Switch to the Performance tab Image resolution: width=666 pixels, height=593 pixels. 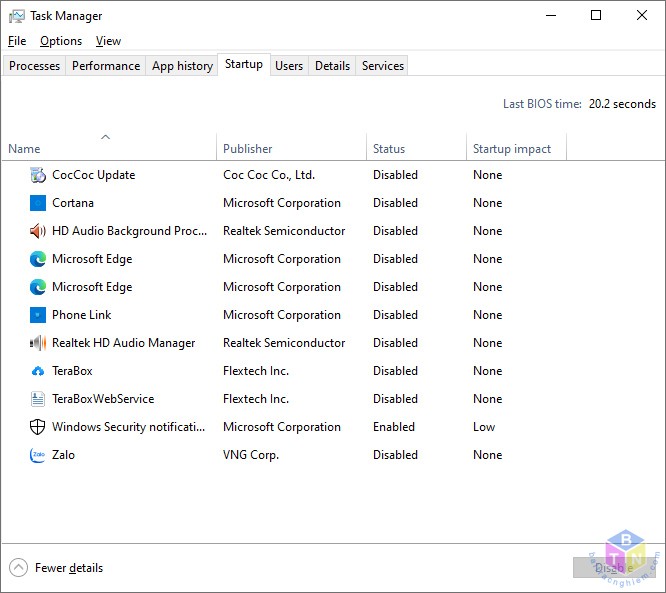(106, 66)
